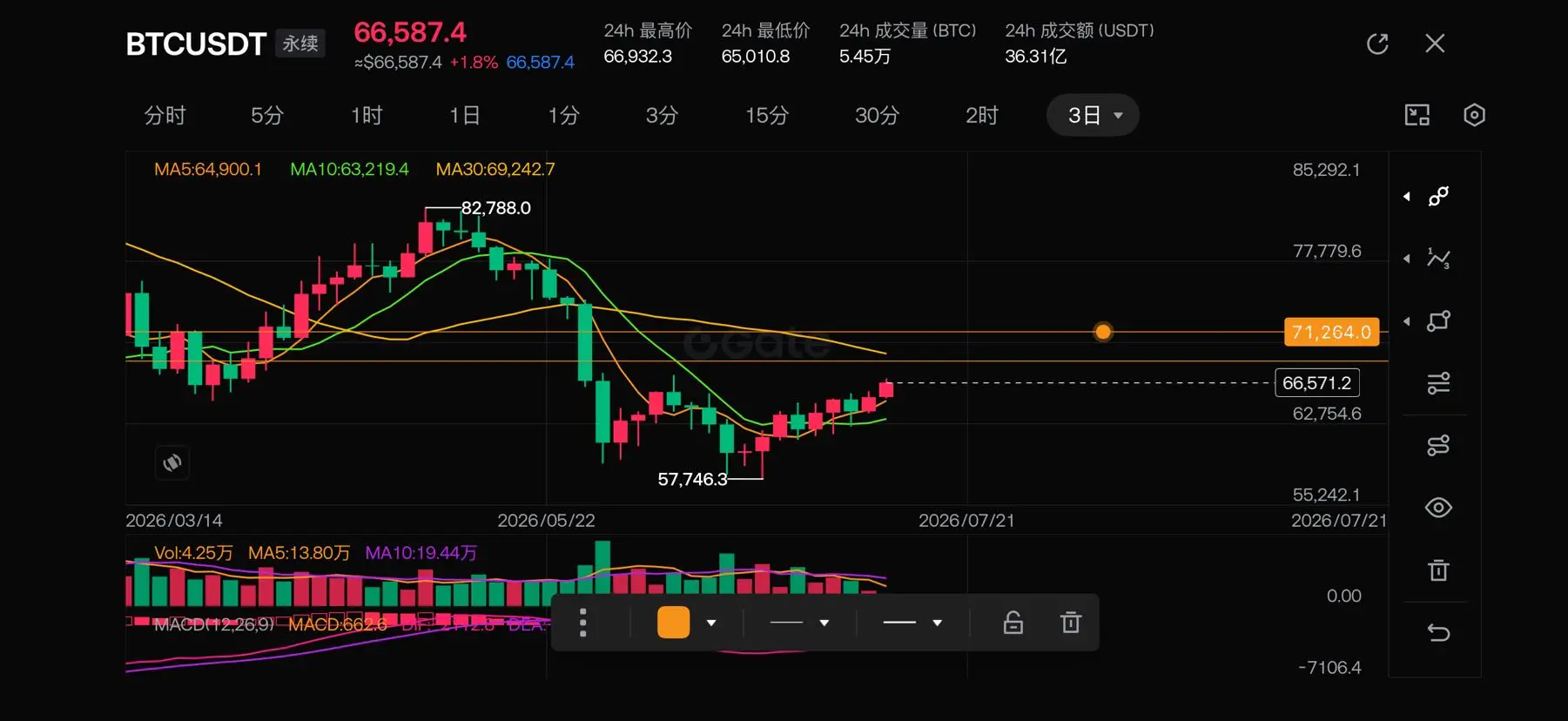Switch to 30分 timeframe
This screenshot has width=1568, height=721.
[x=877, y=115]
